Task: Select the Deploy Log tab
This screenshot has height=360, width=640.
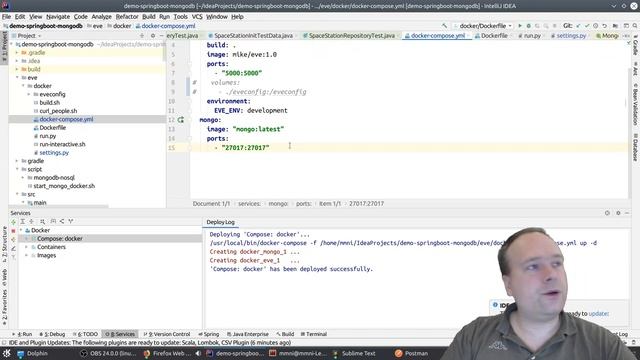Action: point(220,222)
